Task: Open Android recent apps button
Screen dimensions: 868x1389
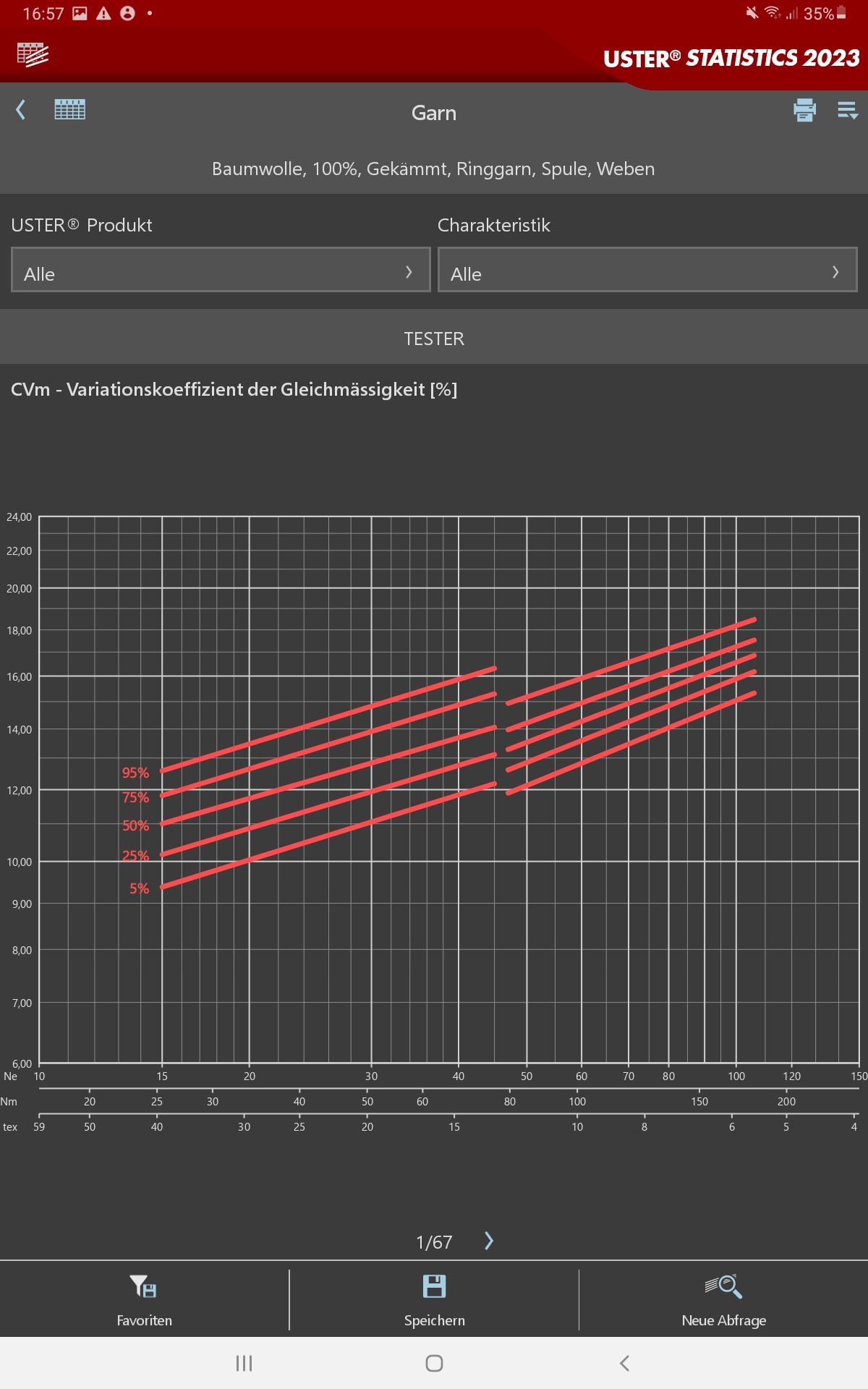Action: pyautogui.click(x=244, y=1363)
